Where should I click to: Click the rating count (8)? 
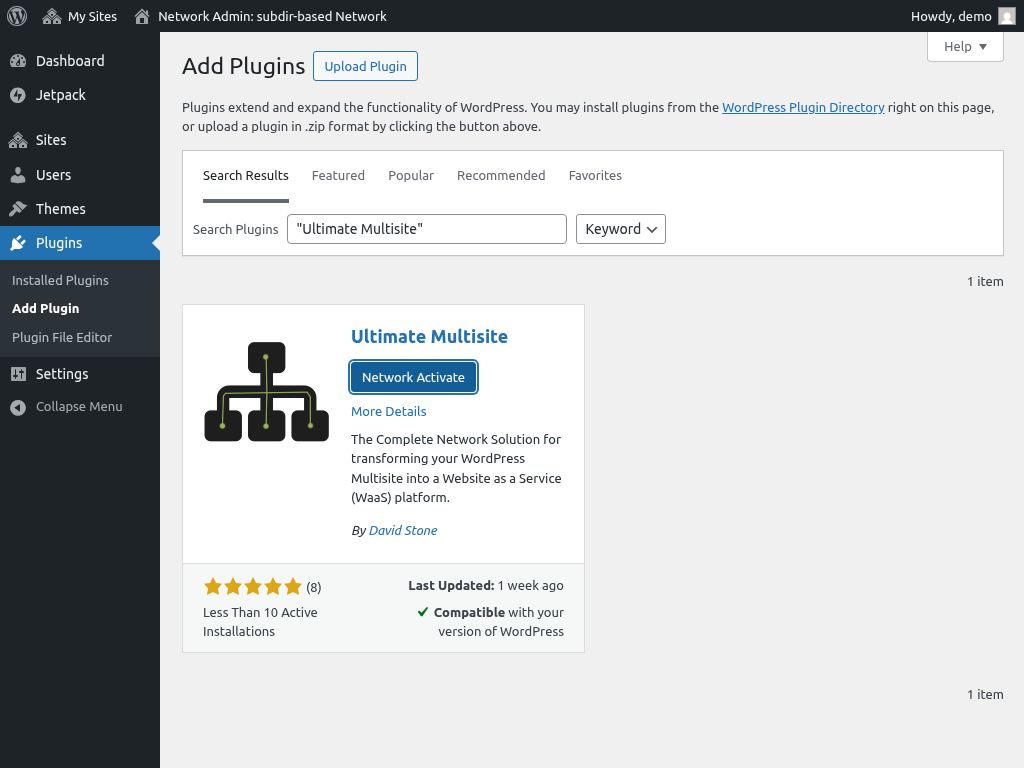pos(313,587)
